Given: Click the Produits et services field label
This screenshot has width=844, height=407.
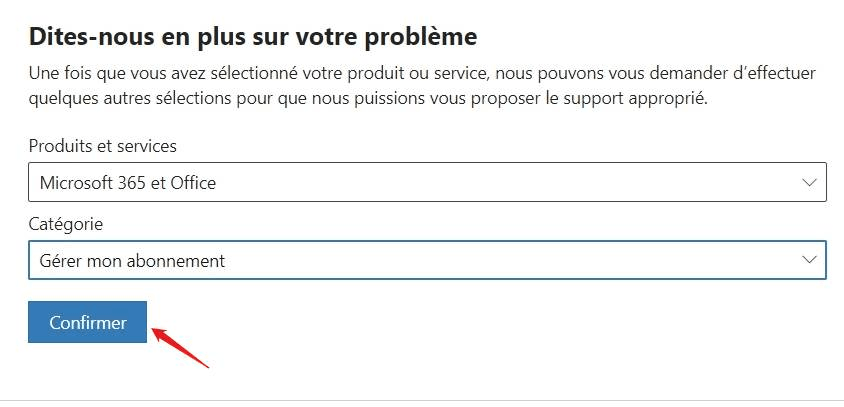Looking at the screenshot, I should [x=102, y=145].
